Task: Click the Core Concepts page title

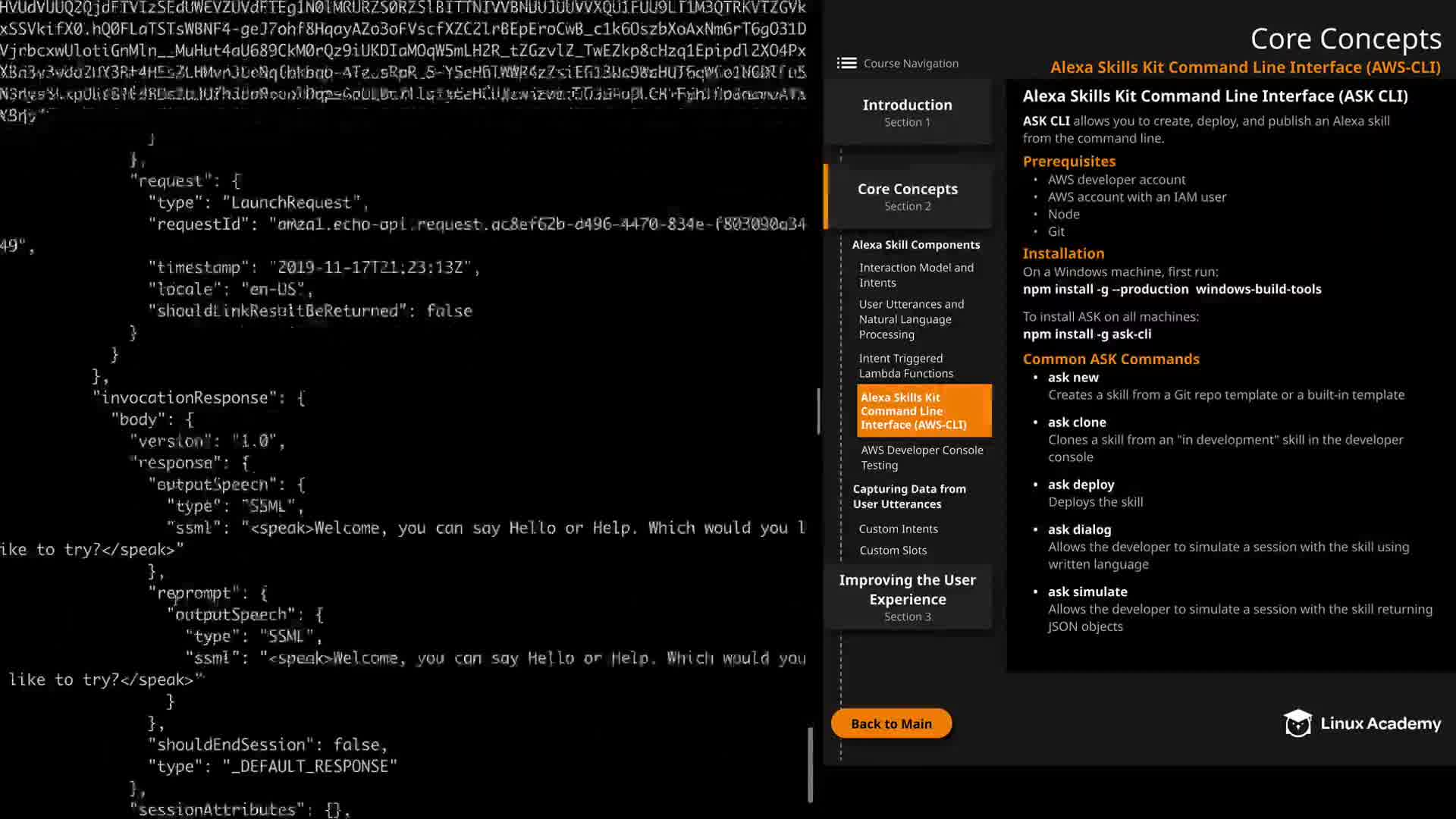Action: [x=1345, y=39]
